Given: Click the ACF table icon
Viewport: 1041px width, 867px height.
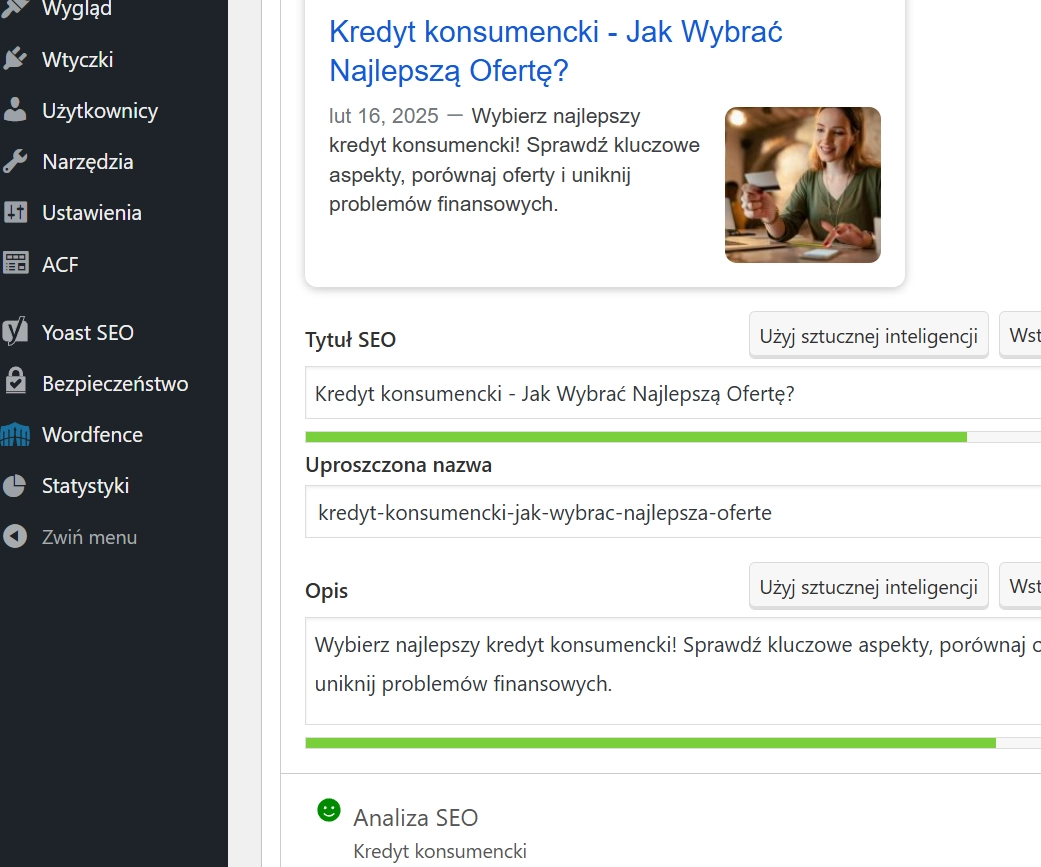Looking at the screenshot, I should pyautogui.click(x=15, y=264).
